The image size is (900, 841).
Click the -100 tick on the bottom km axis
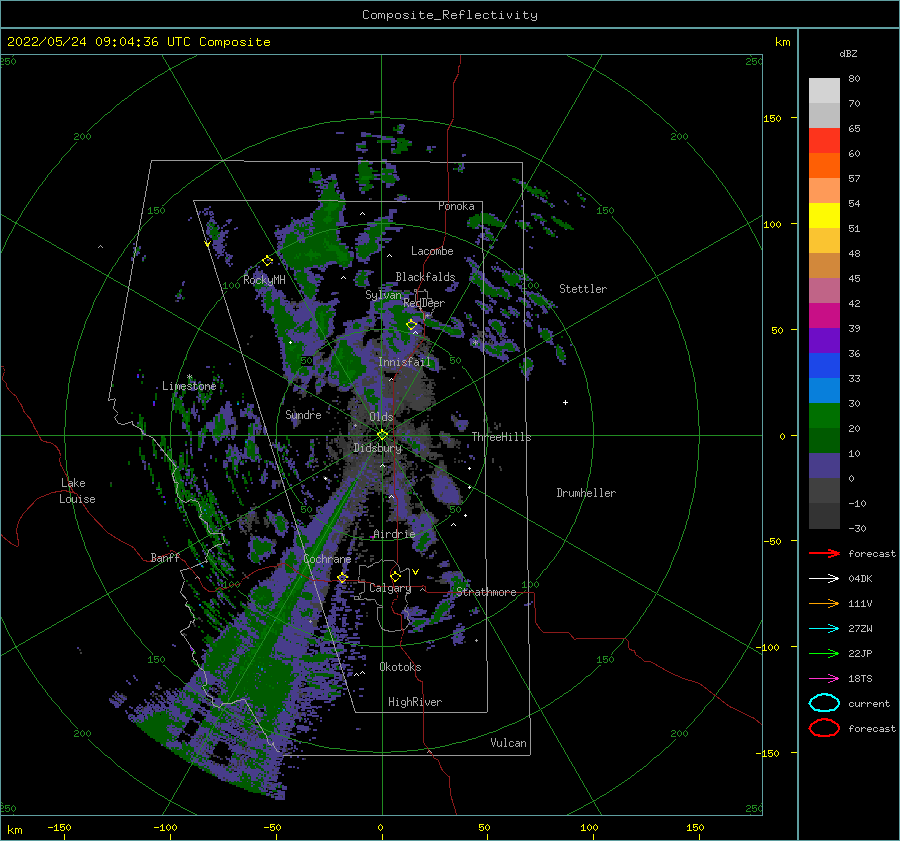(165, 828)
